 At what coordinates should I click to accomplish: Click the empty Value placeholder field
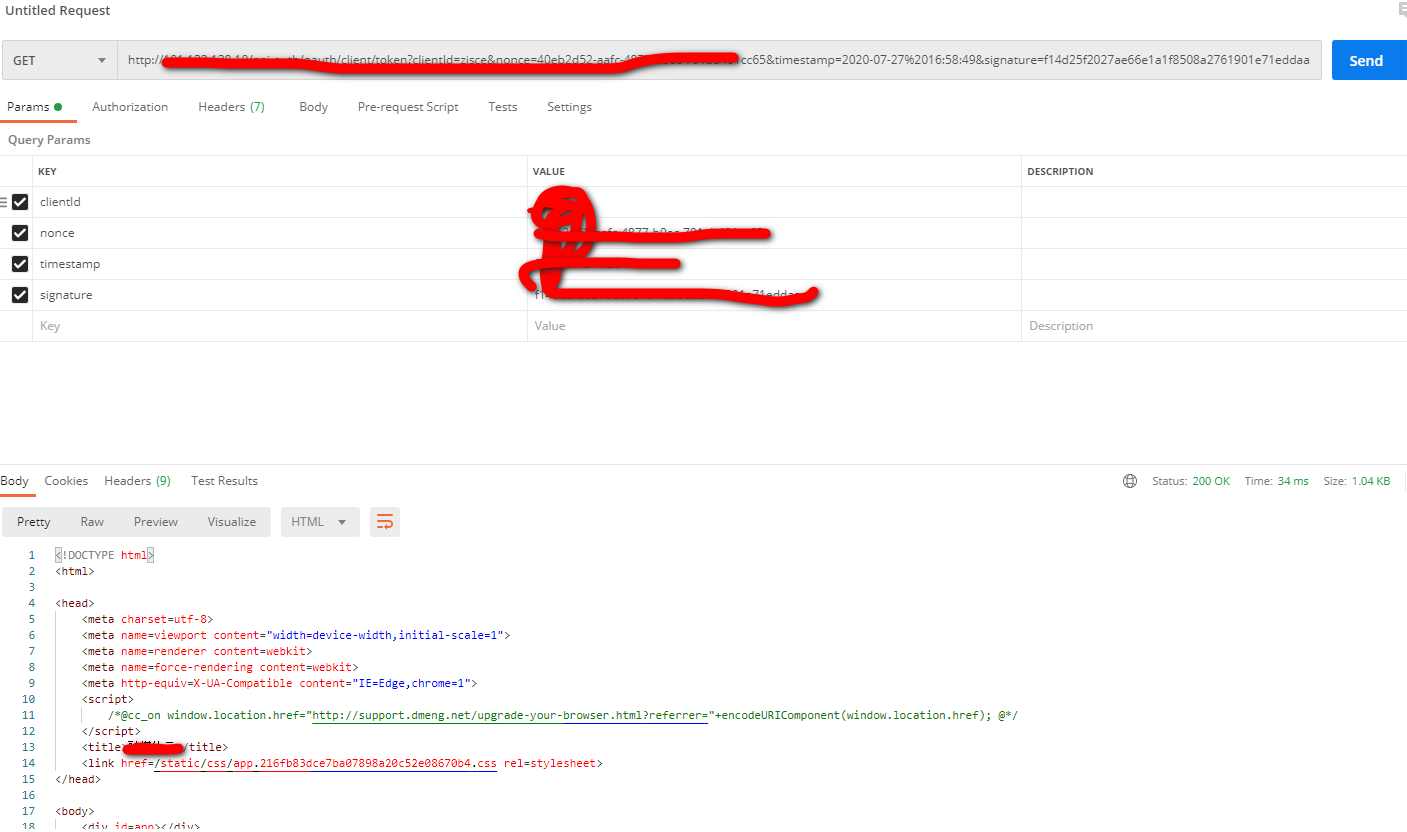pos(774,326)
